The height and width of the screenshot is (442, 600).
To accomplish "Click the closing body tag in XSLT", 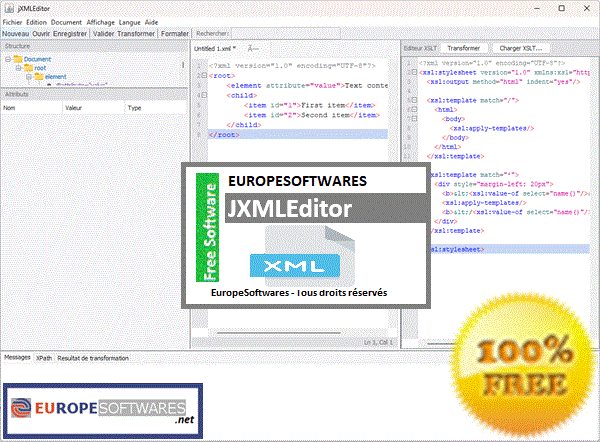I will pyautogui.click(x=455, y=138).
